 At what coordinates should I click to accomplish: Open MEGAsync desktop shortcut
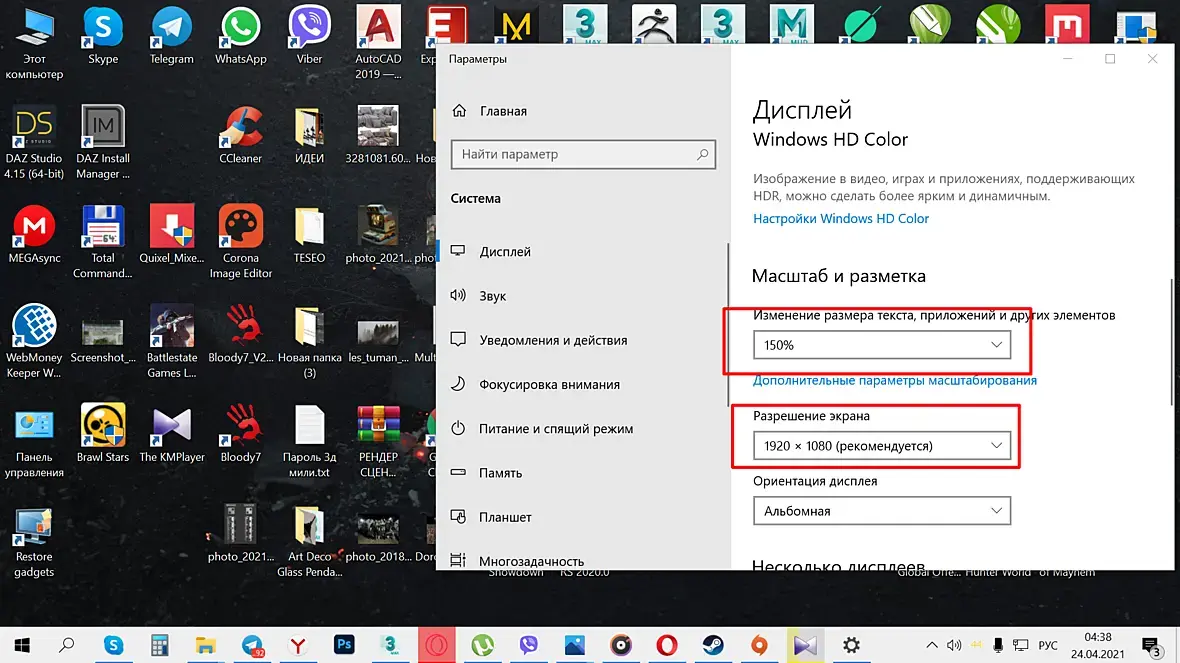34,235
